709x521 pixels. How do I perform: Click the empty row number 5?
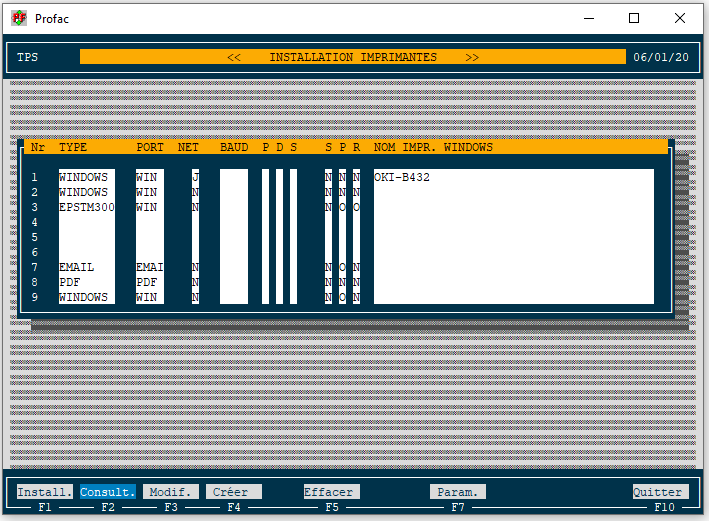34,238
